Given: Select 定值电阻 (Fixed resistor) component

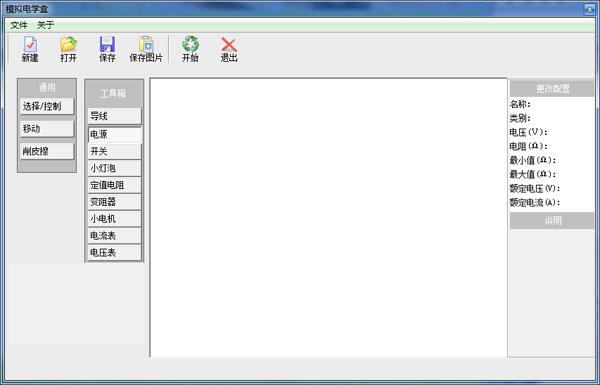Looking at the screenshot, I should pos(114,185).
